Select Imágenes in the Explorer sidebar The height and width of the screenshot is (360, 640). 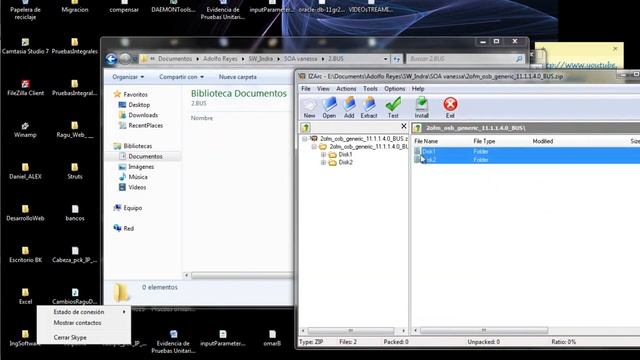click(x=141, y=167)
